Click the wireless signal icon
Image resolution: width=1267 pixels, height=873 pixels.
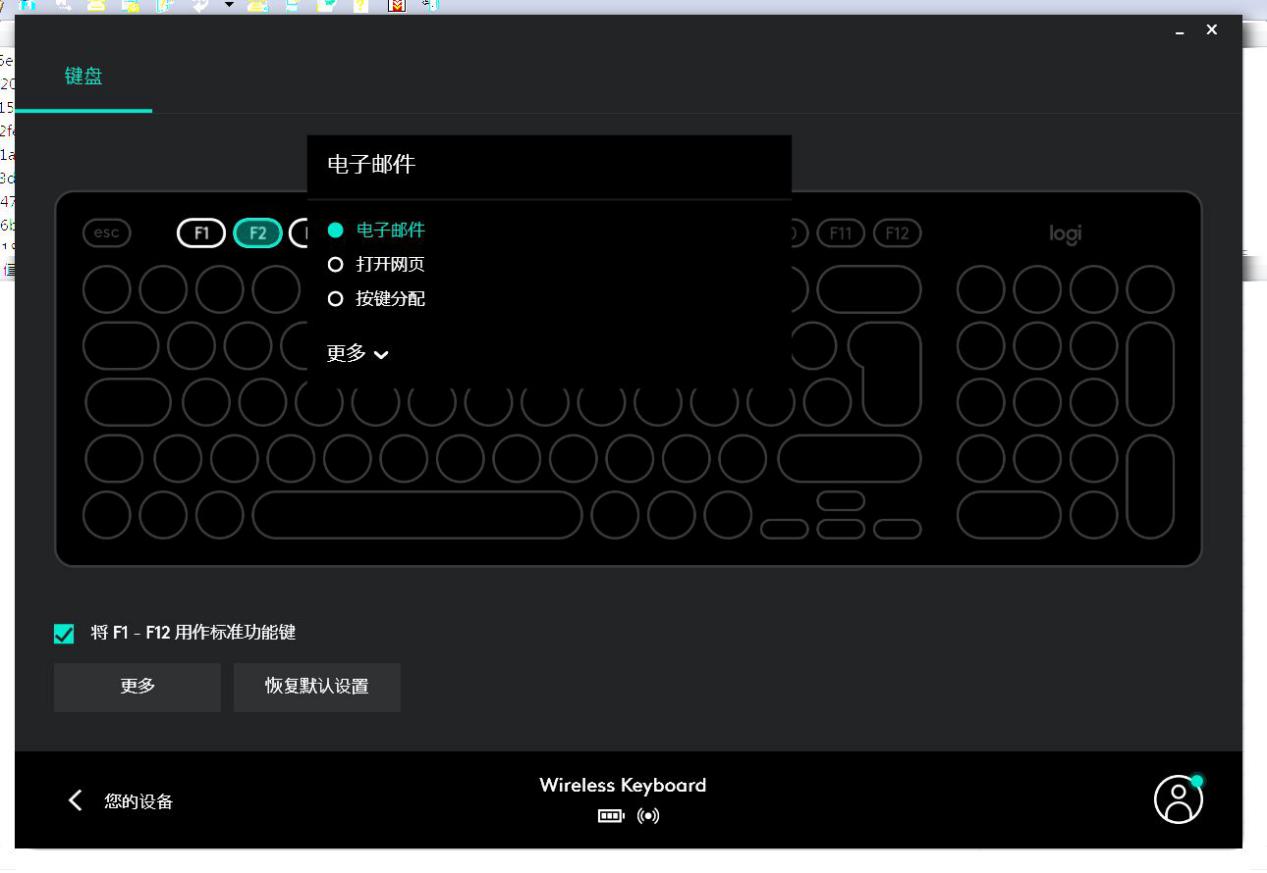[648, 815]
